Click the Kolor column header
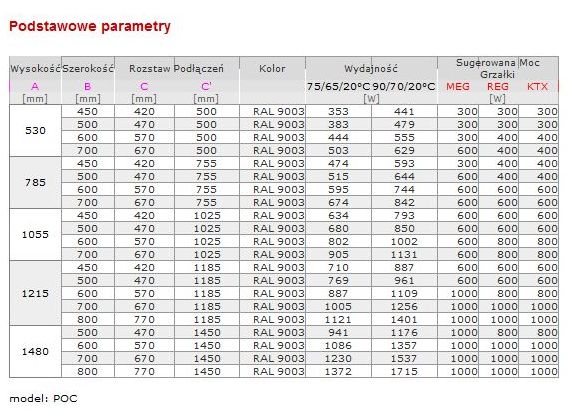Screen dimensions: 570x411 (x=272, y=68)
